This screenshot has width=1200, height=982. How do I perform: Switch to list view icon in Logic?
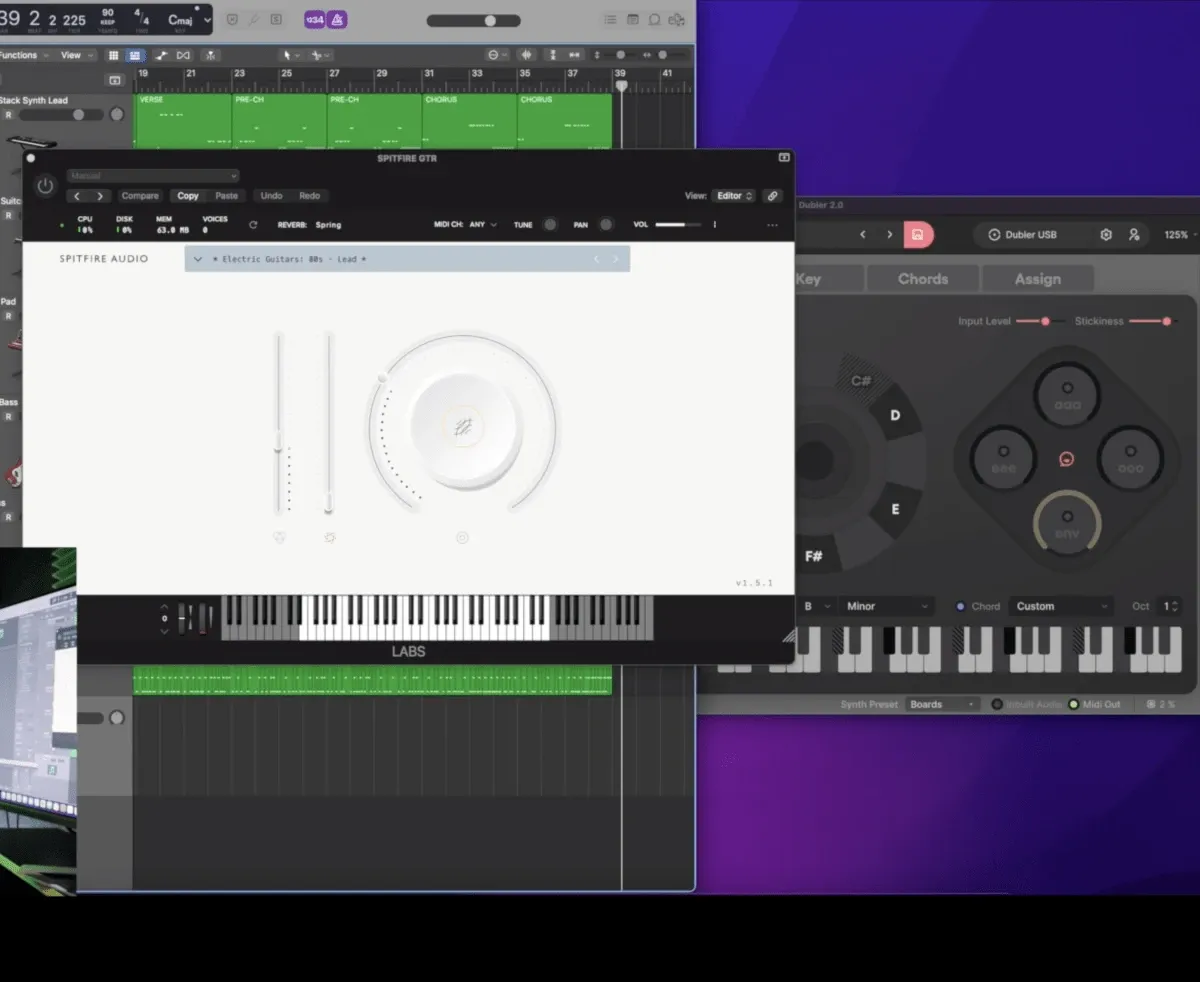(134, 55)
